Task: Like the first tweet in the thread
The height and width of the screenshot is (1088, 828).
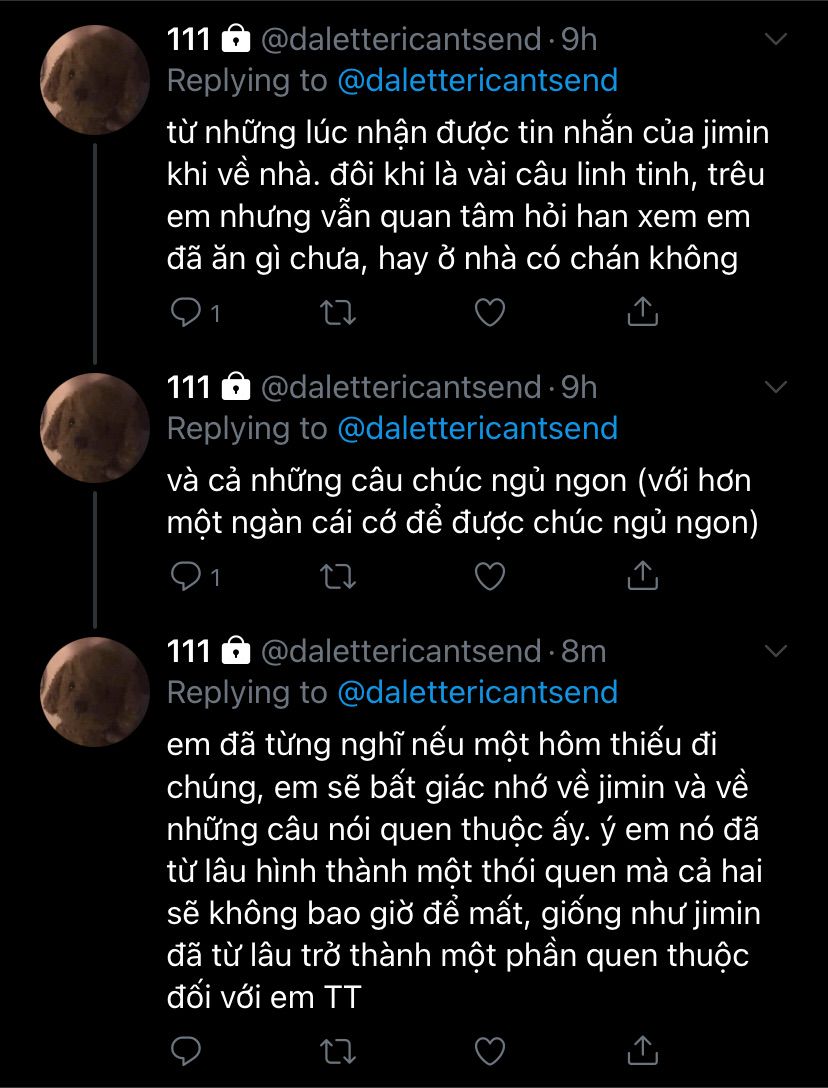Action: [488, 313]
